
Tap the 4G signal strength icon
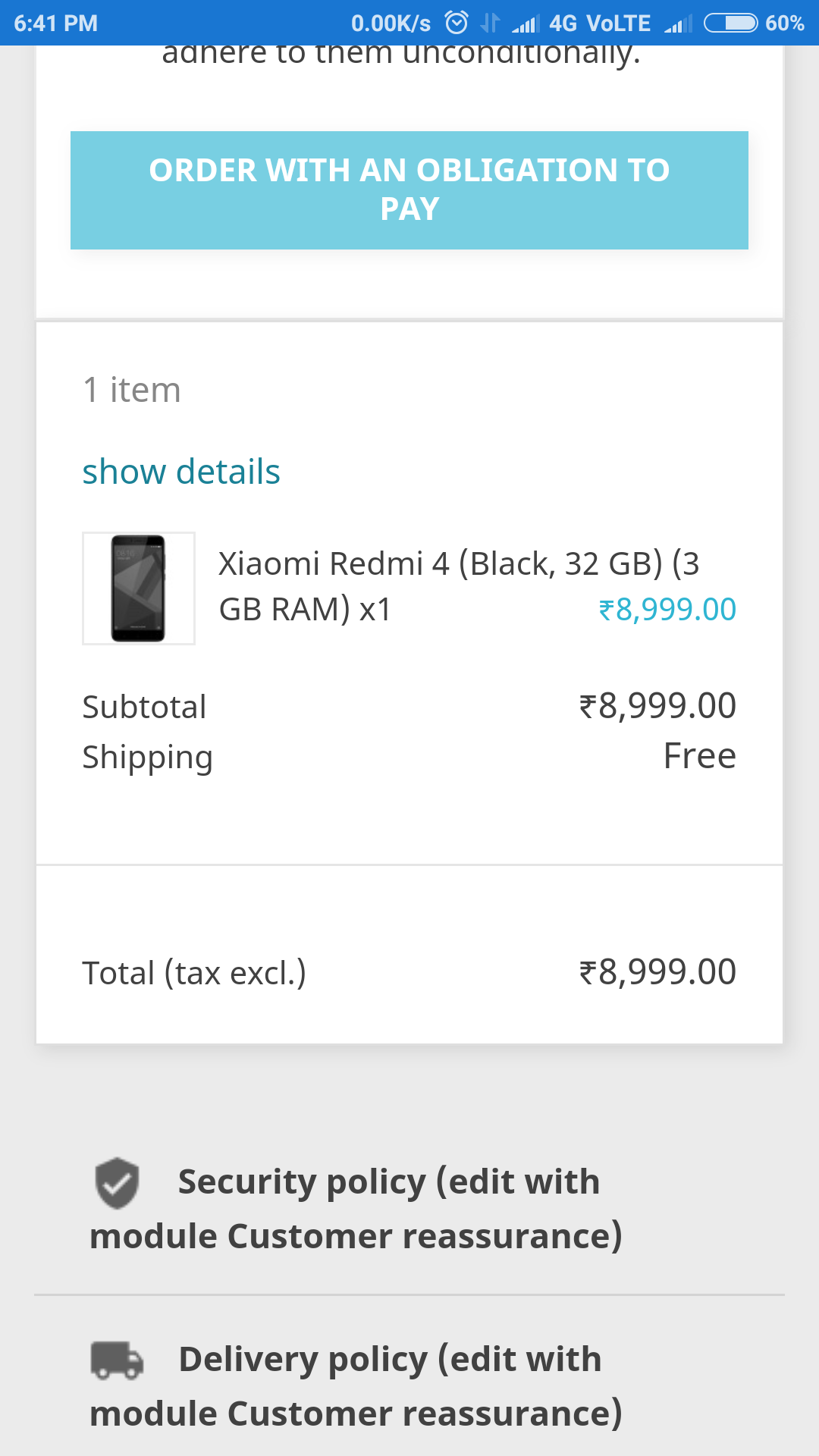click(525, 24)
